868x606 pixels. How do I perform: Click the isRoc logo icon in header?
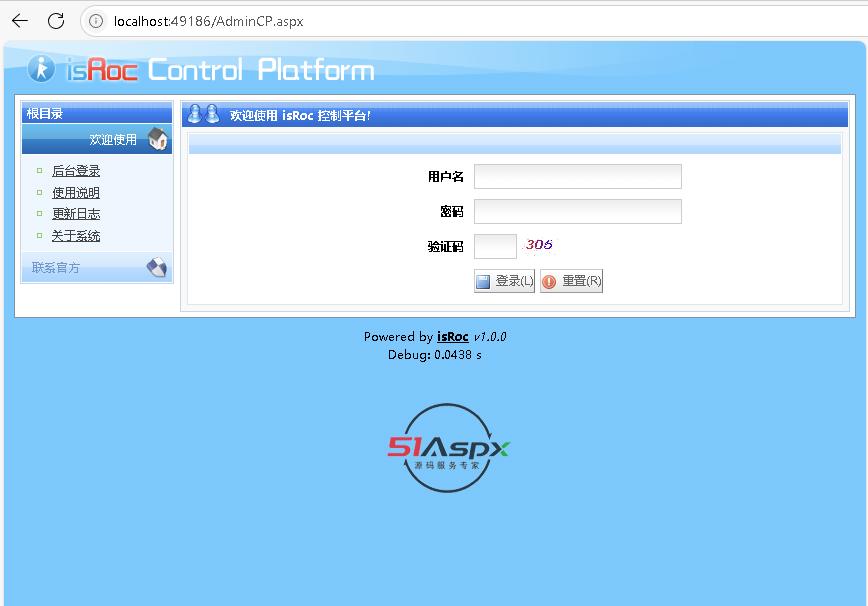(x=42, y=69)
